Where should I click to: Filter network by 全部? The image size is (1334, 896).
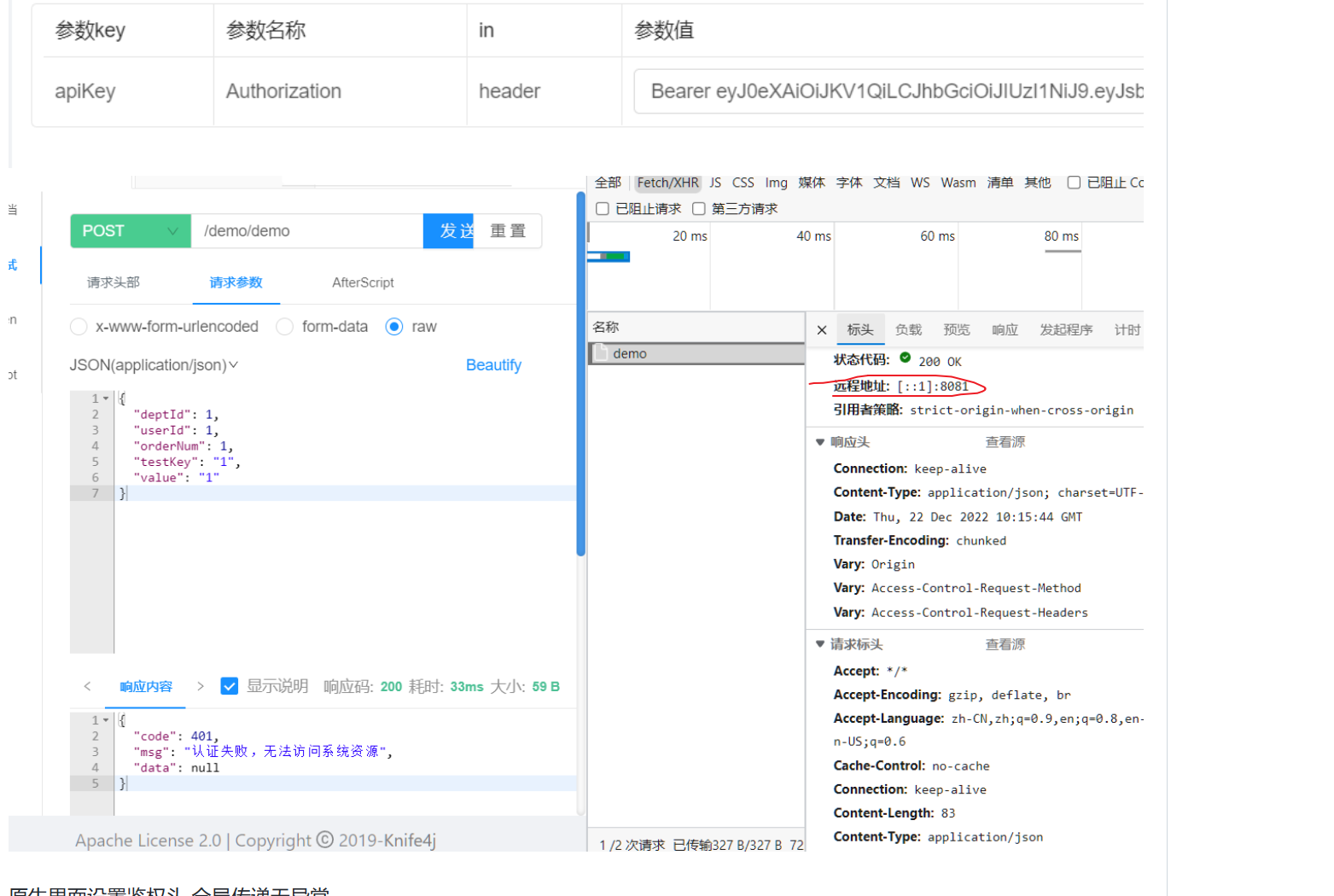click(x=608, y=183)
